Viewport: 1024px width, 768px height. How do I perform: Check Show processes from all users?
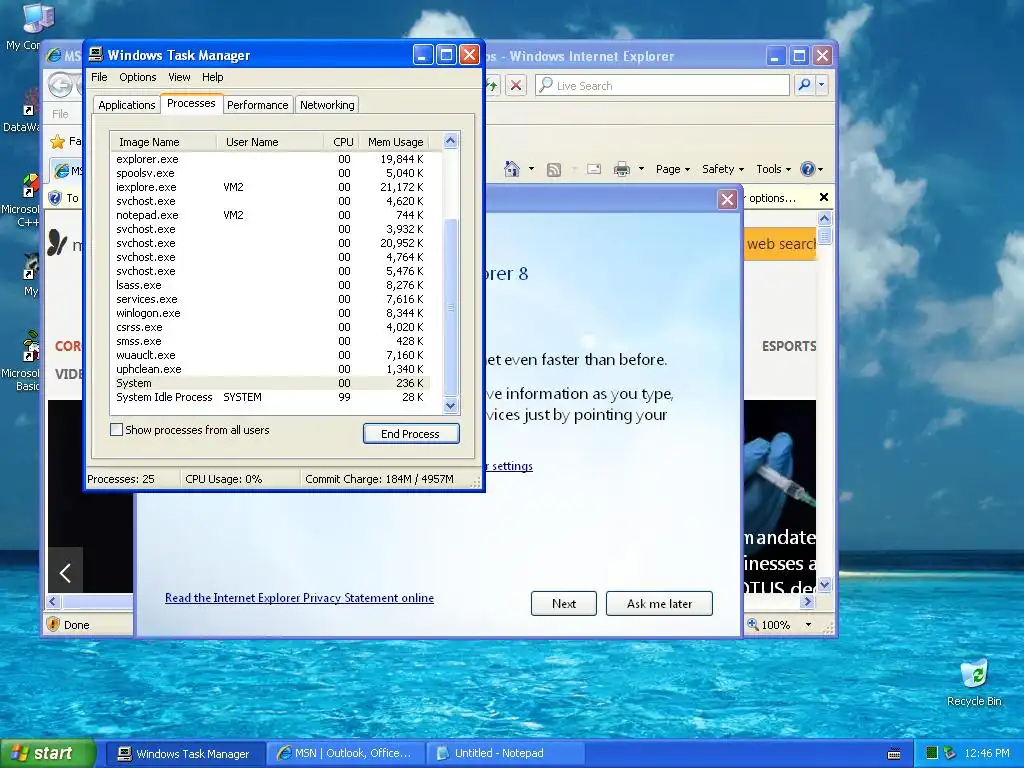(116, 430)
